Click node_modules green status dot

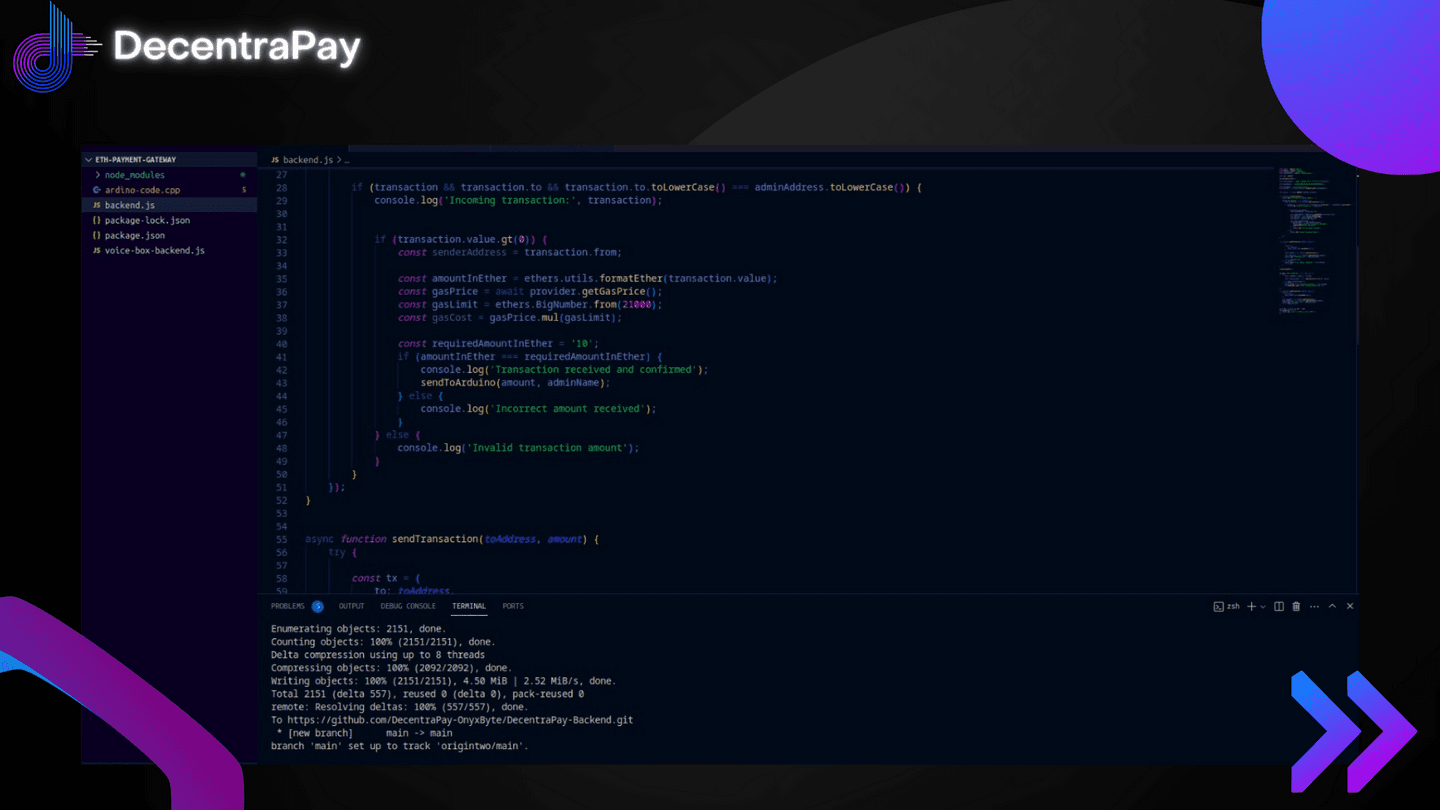(243, 175)
